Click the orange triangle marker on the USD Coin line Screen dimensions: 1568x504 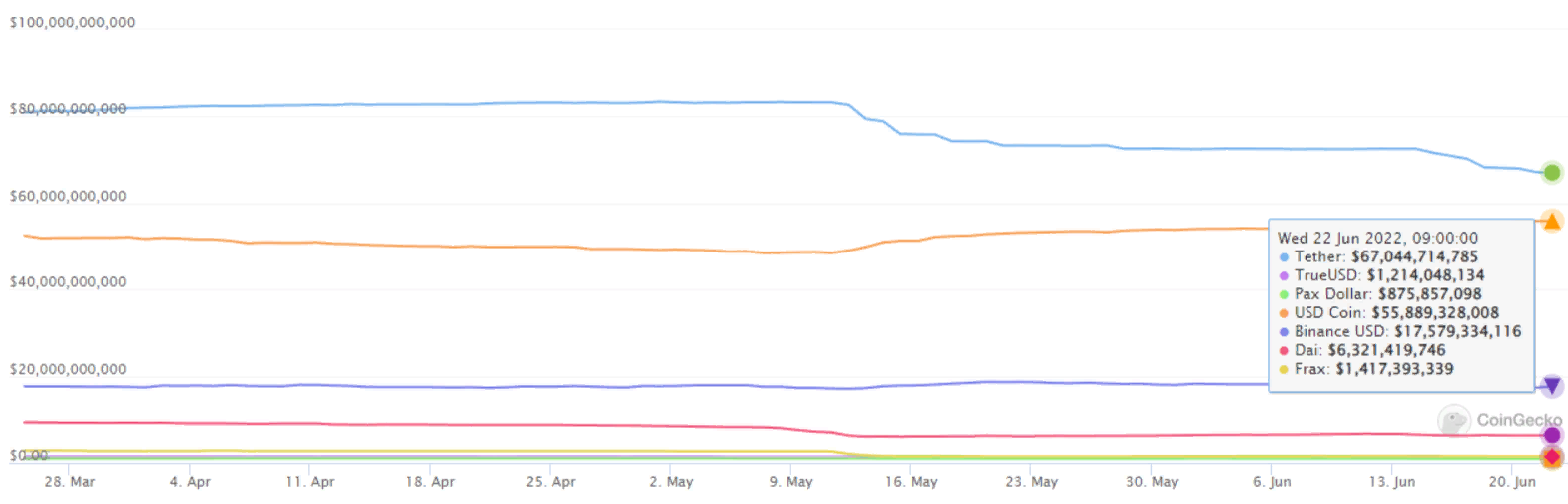coord(1551,221)
